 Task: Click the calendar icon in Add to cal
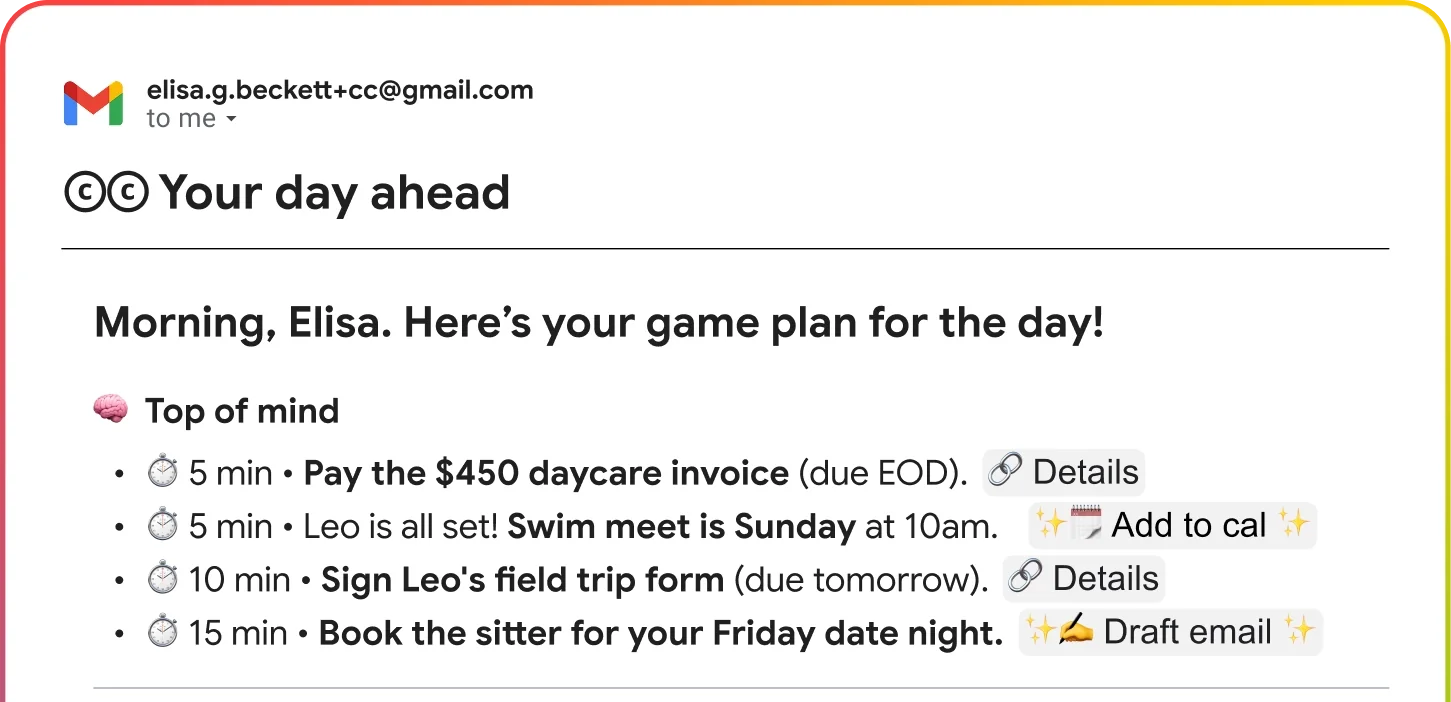point(1085,525)
